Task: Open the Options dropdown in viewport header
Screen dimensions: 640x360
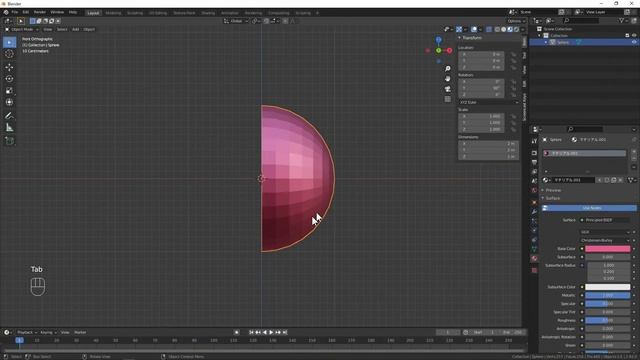Action: point(516,21)
